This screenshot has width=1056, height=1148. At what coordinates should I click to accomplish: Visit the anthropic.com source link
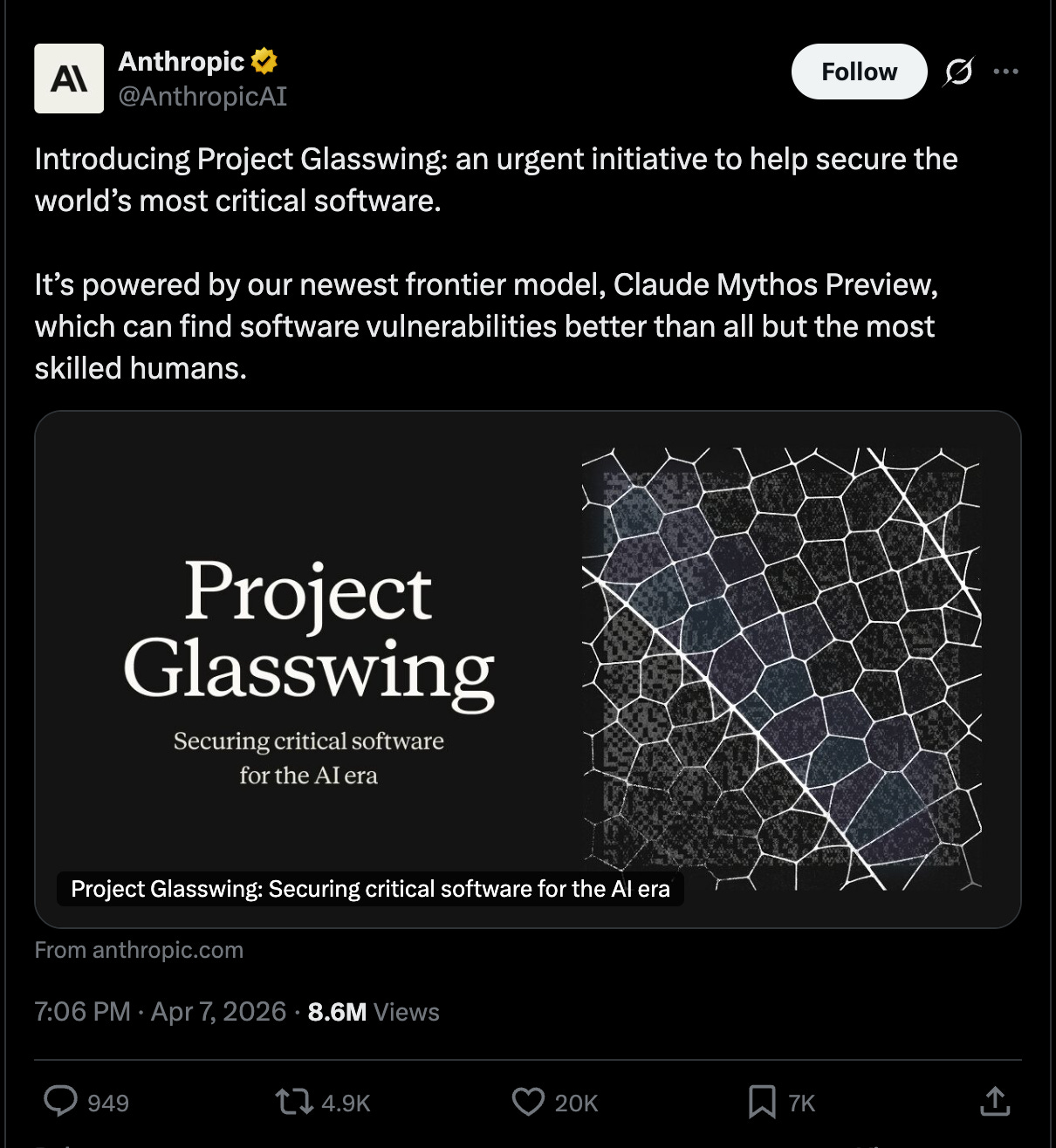coord(139,950)
